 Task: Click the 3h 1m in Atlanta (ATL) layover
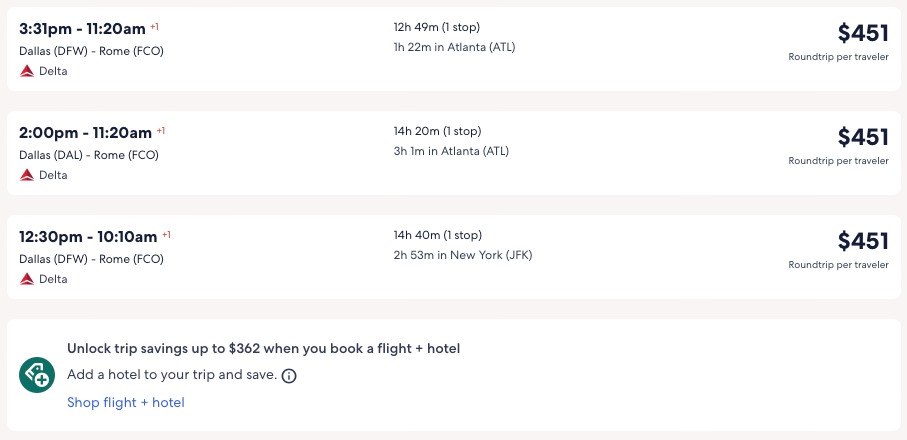[451, 151]
